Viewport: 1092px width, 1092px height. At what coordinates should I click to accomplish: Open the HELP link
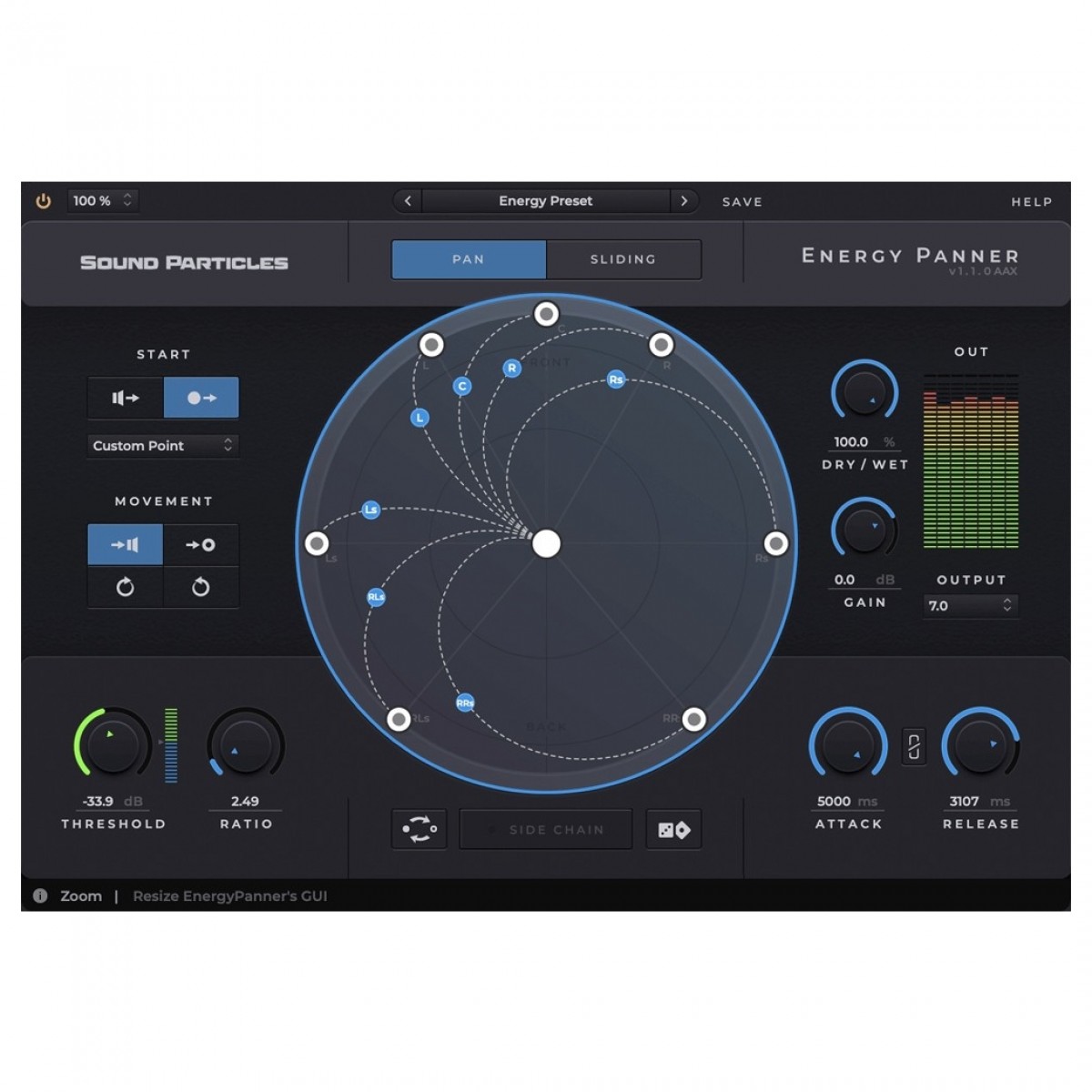1032,202
